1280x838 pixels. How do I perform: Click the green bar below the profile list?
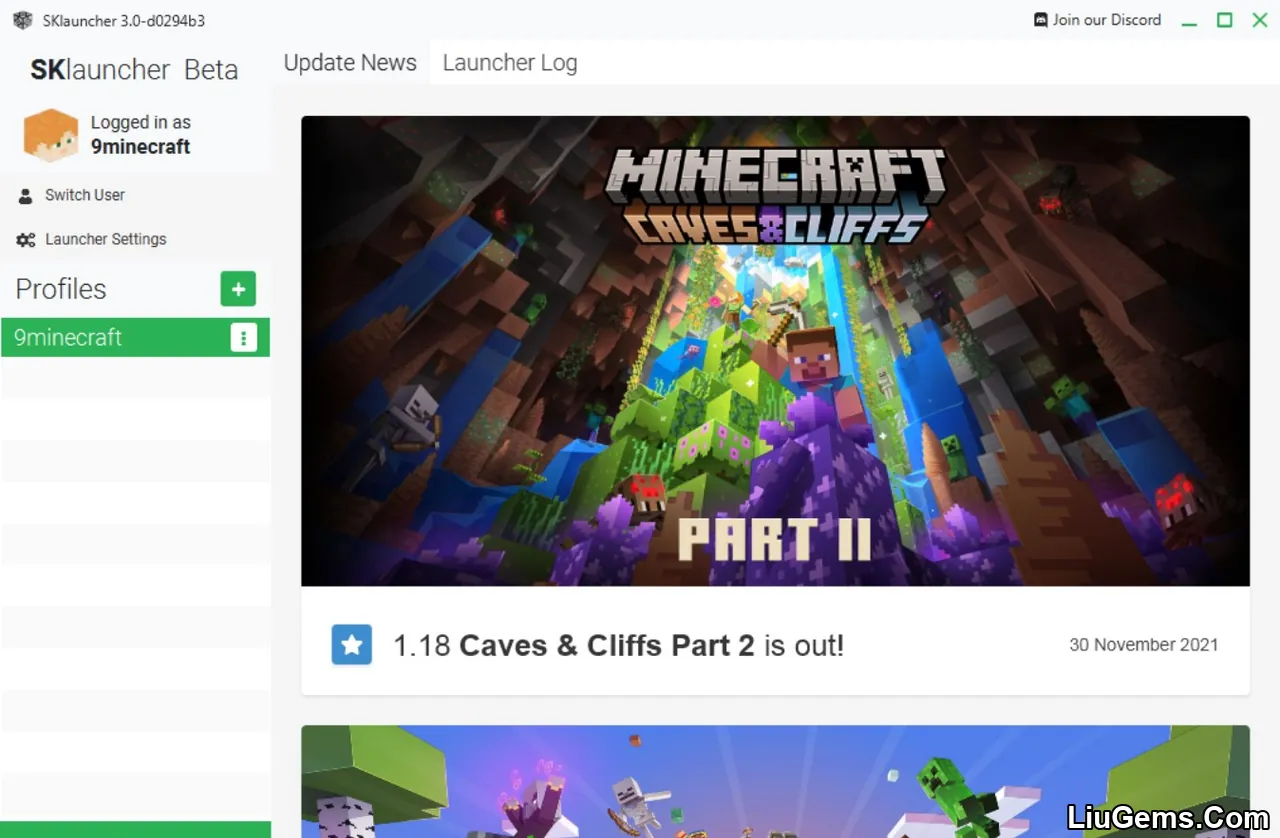(x=135, y=830)
